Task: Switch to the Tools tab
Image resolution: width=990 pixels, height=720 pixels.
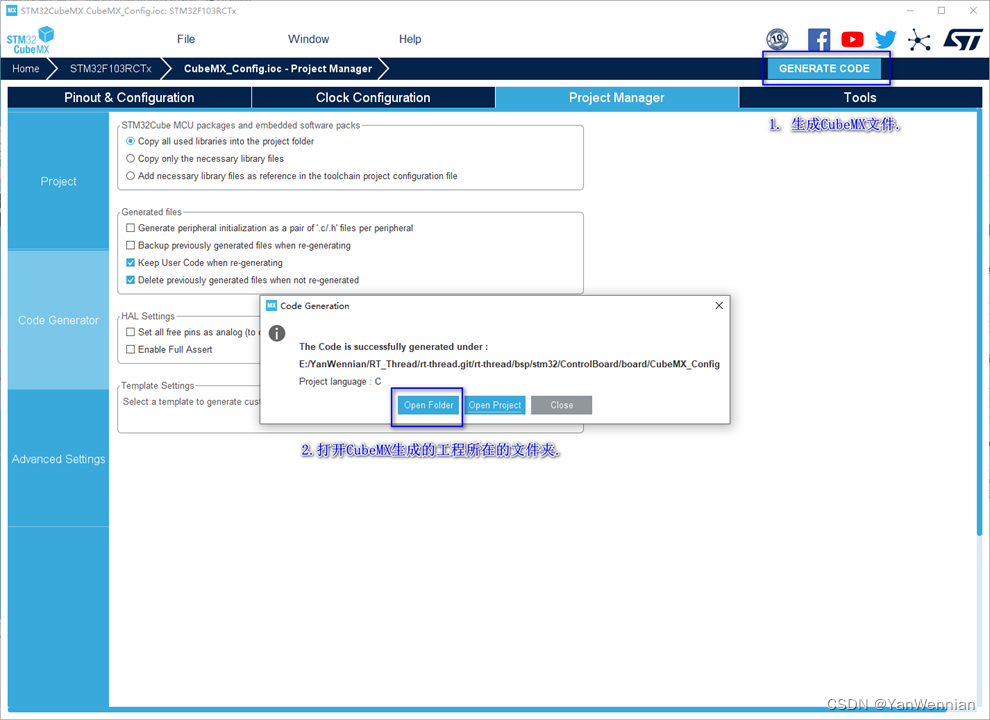Action: (860, 97)
